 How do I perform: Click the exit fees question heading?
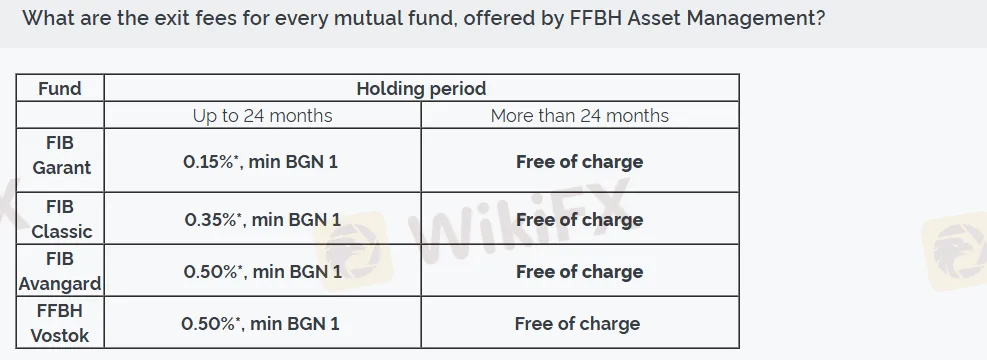(x=423, y=18)
